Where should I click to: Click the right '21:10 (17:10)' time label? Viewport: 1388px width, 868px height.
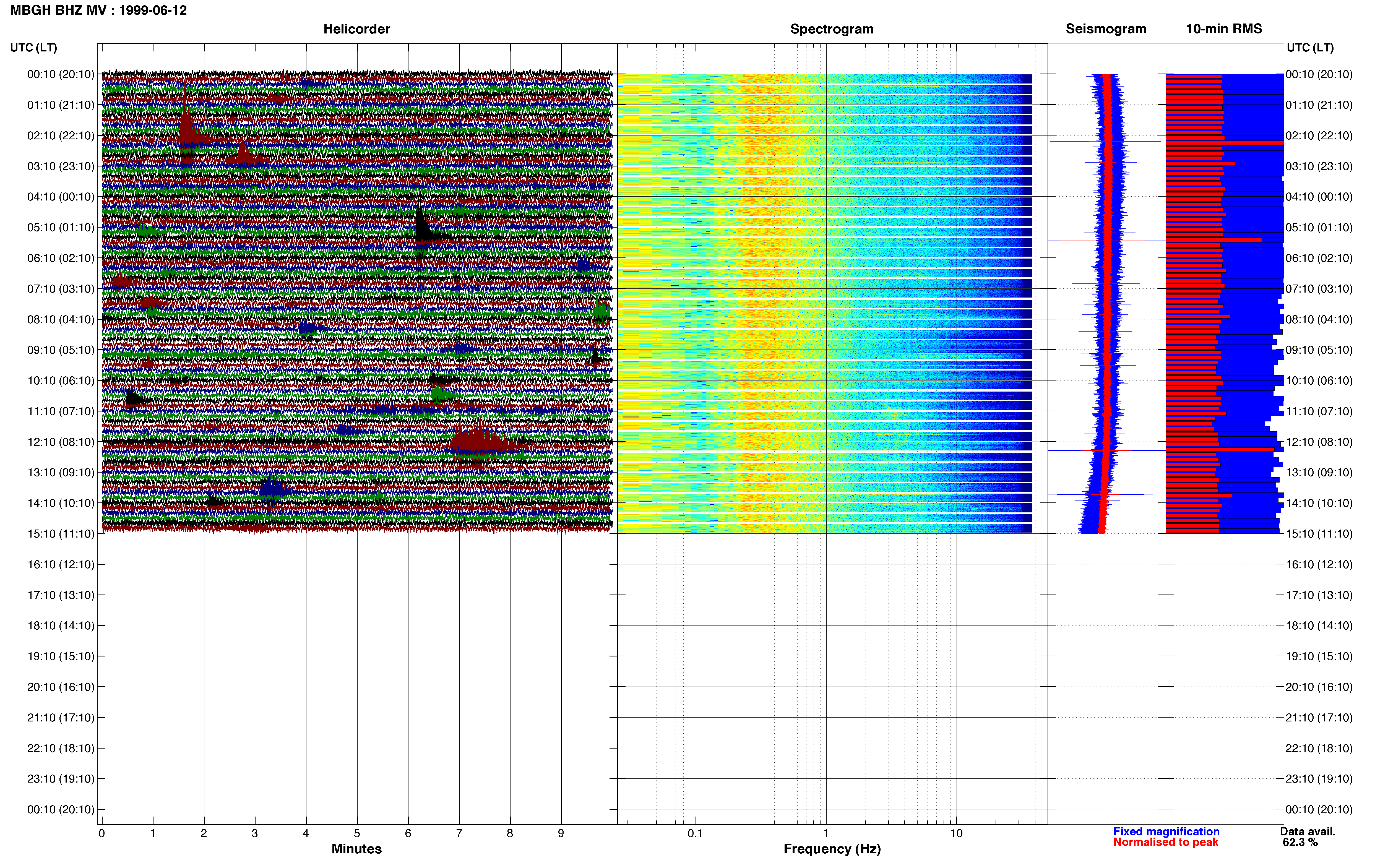pos(1319,718)
